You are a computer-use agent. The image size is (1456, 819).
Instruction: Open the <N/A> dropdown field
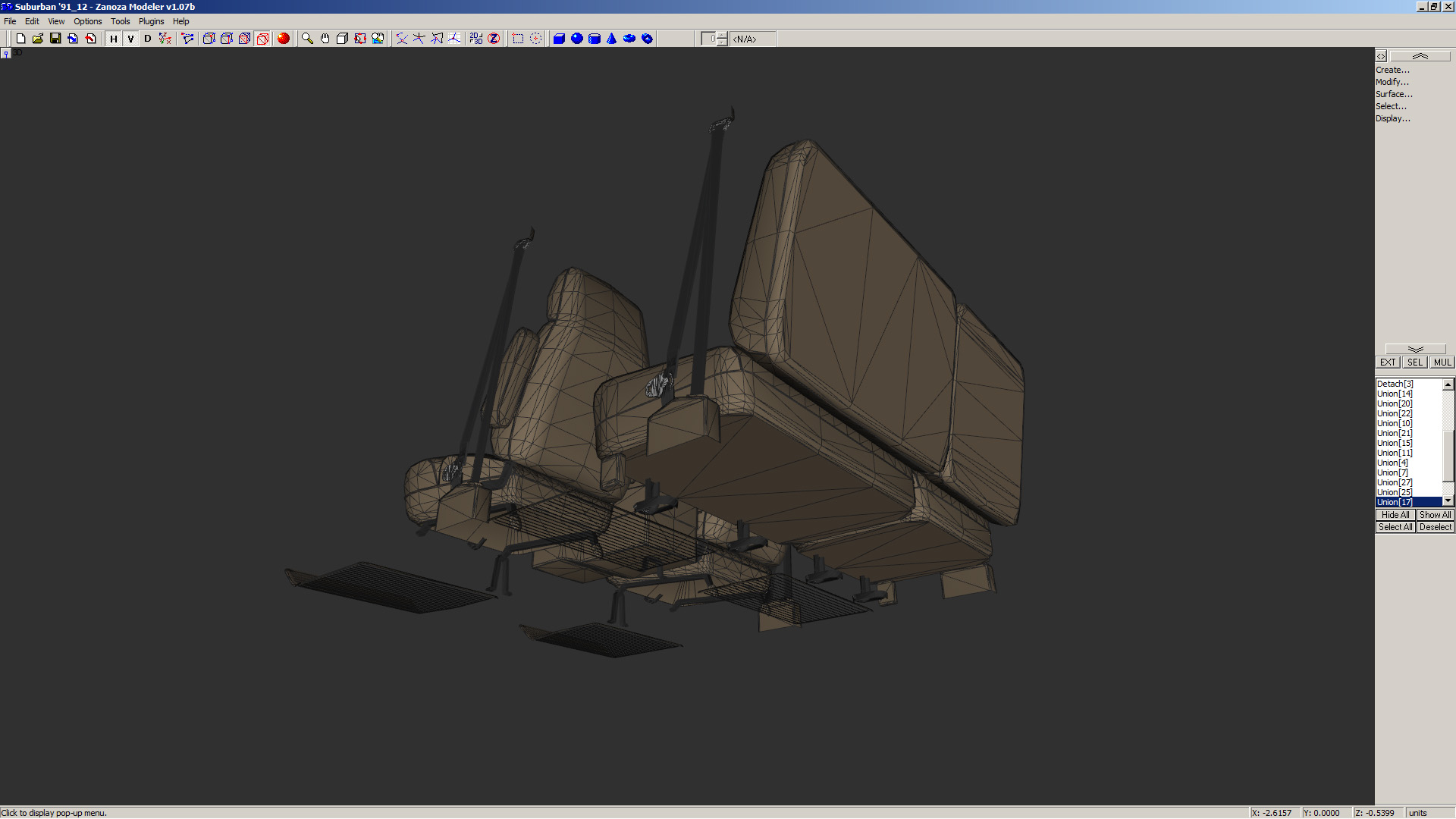pos(753,39)
